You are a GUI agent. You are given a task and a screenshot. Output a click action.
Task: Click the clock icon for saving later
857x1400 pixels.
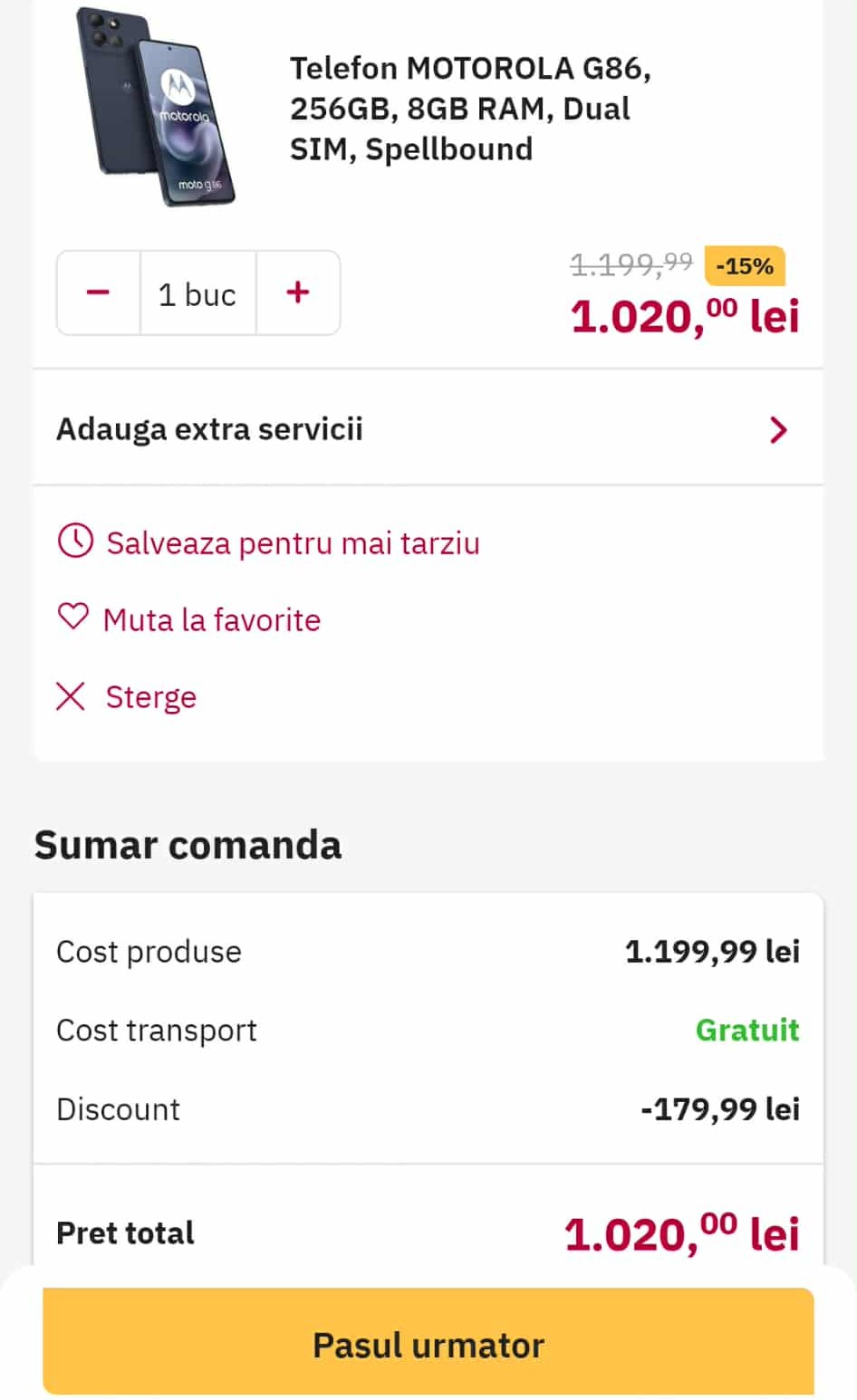coord(75,542)
